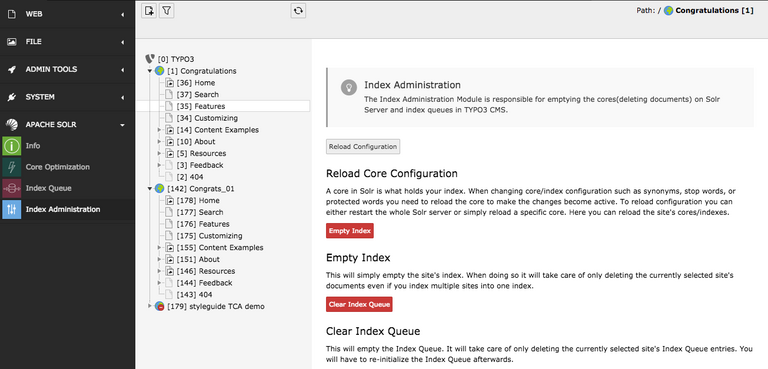Click globe icon of Congratulations site
Viewport: 768px width, 369px height.
159,71
